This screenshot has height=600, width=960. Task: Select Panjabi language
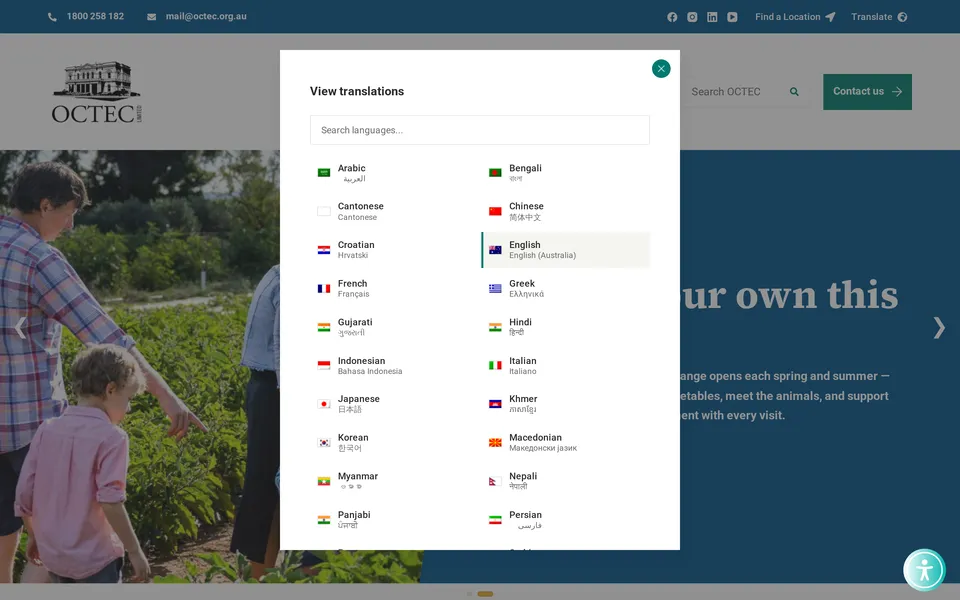pyautogui.click(x=396, y=519)
